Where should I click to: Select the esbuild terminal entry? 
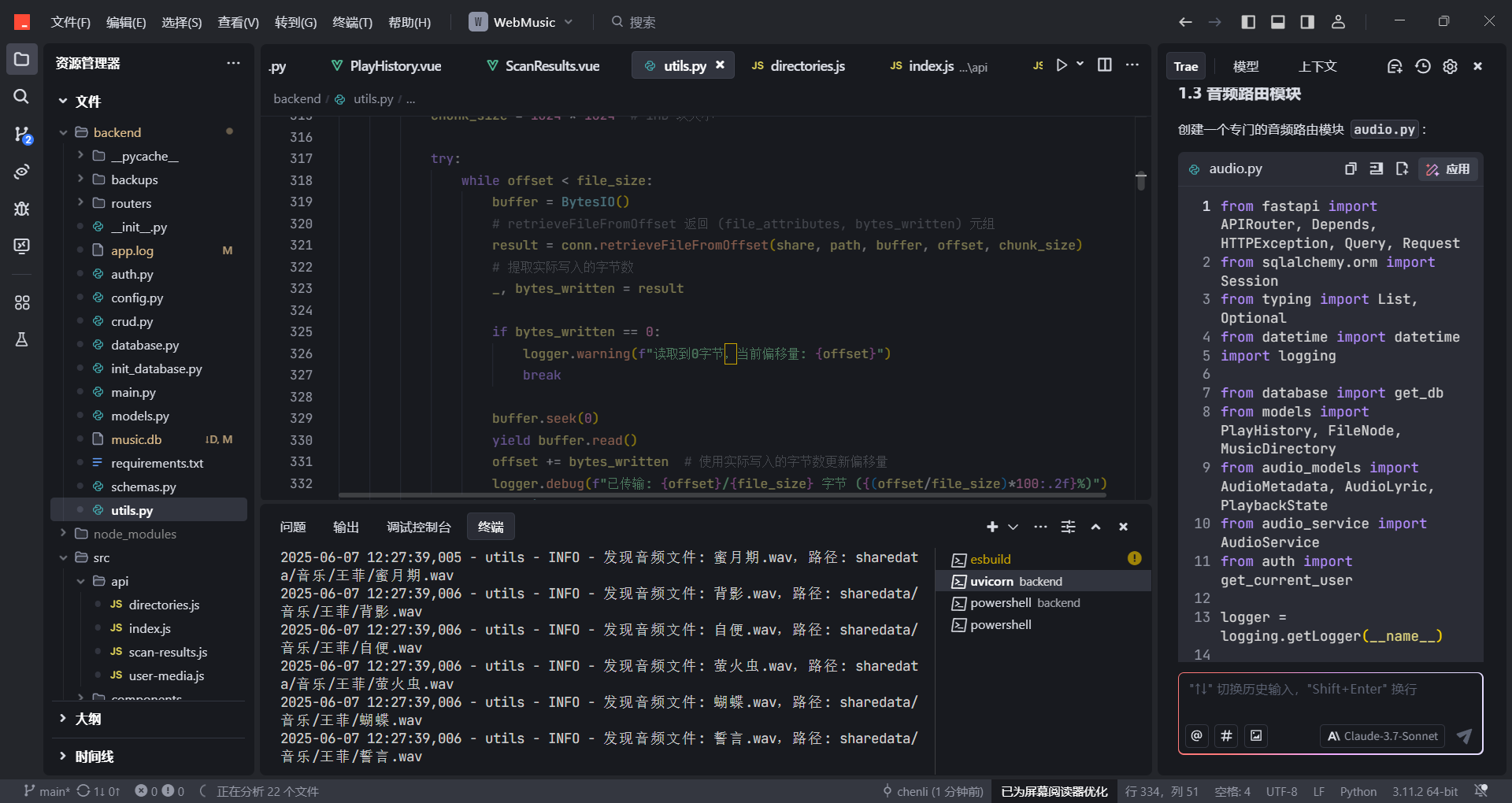point(1043,559)
